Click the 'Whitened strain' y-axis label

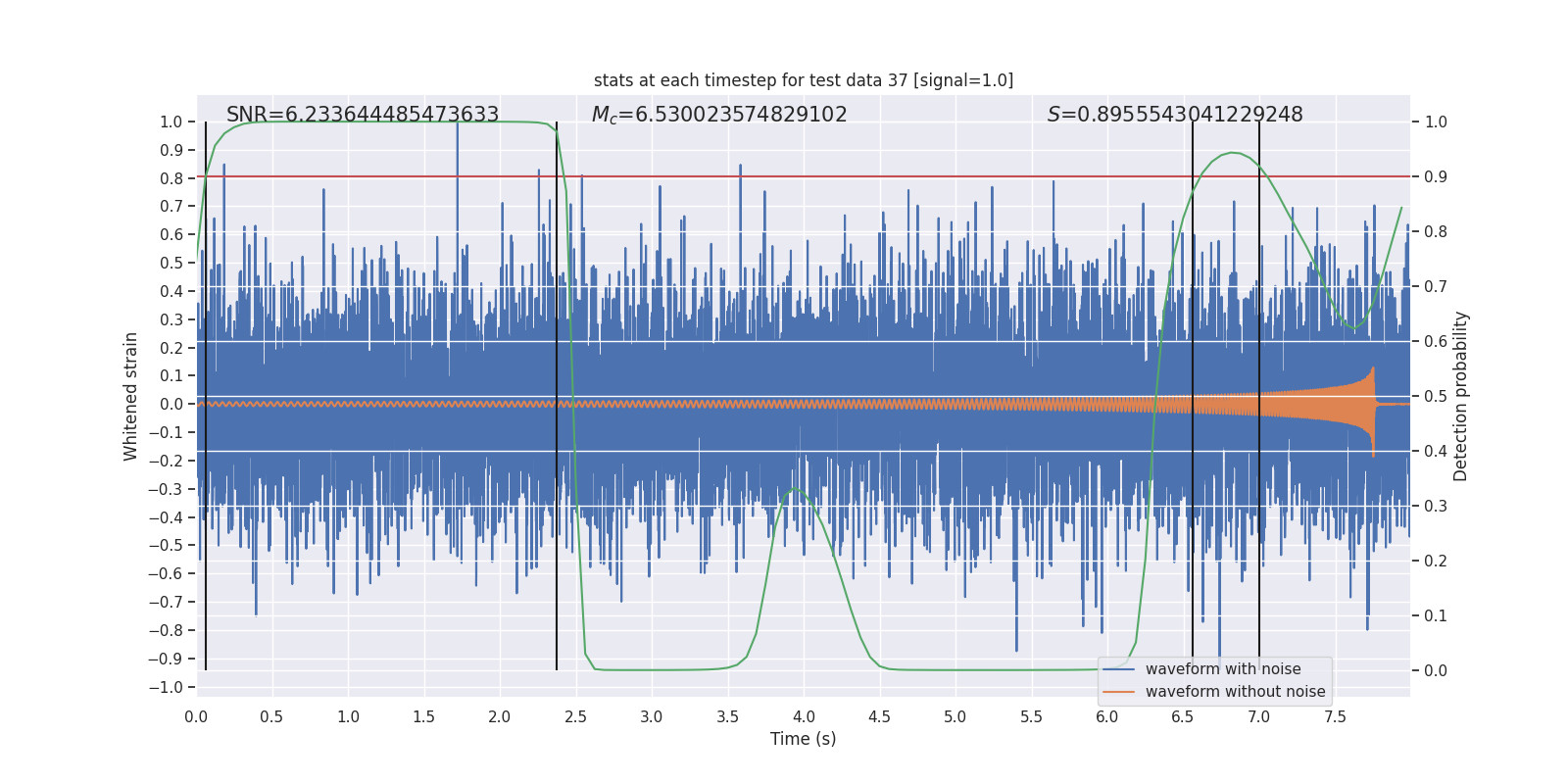tap(130, 396)
